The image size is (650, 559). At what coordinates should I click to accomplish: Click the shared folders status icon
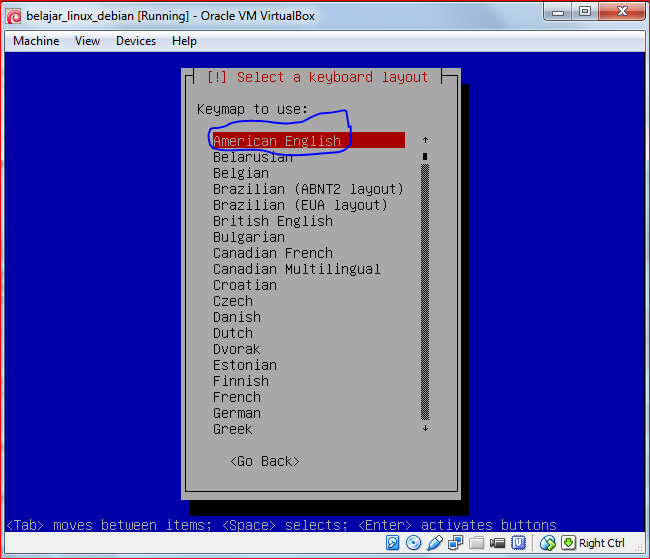pyautogui.click(x=476, y=543)
